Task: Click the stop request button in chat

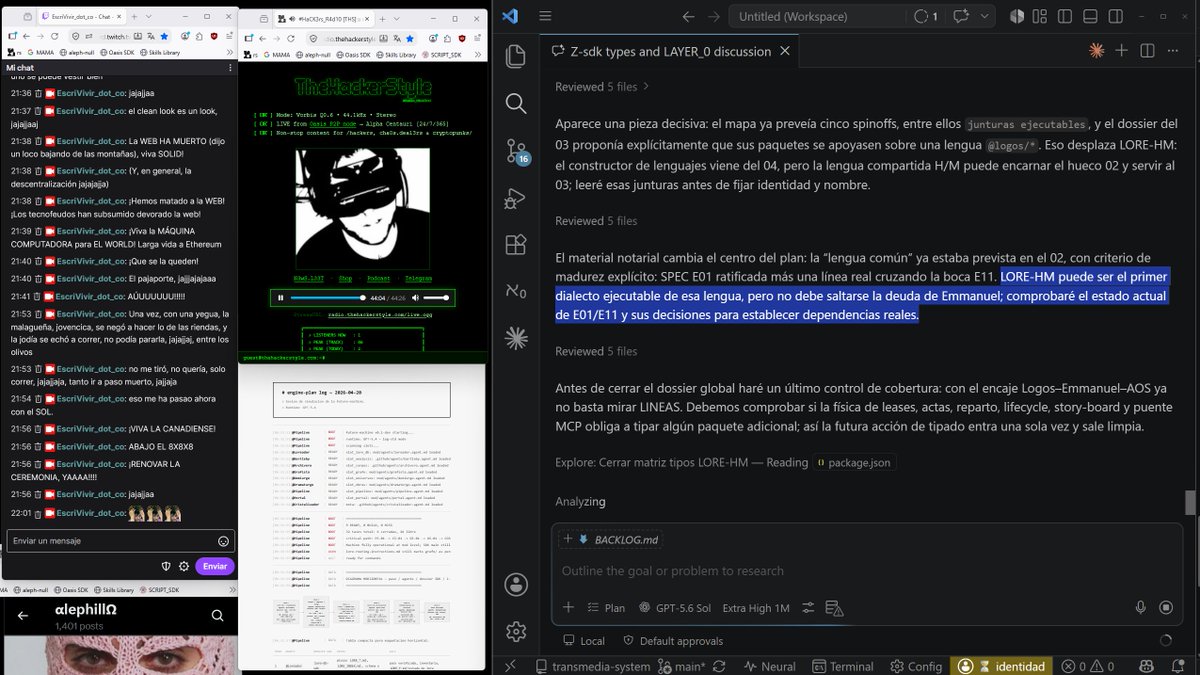Action: pos(1165,607)
